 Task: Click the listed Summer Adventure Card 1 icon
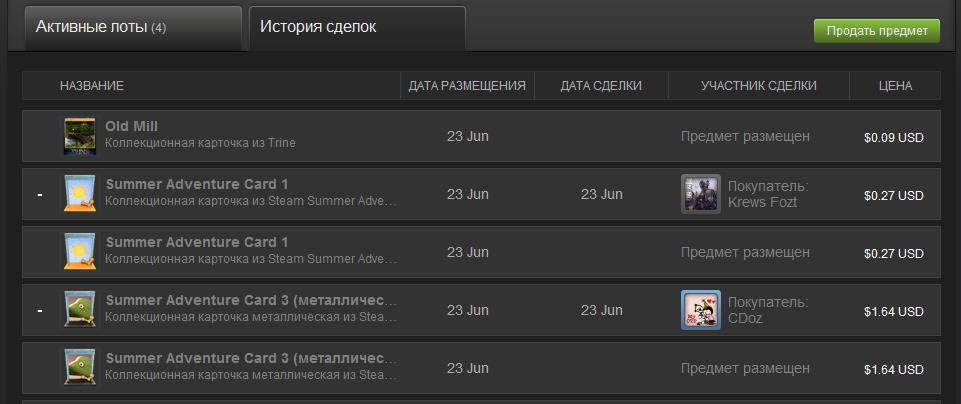click(x=80, y=252)
